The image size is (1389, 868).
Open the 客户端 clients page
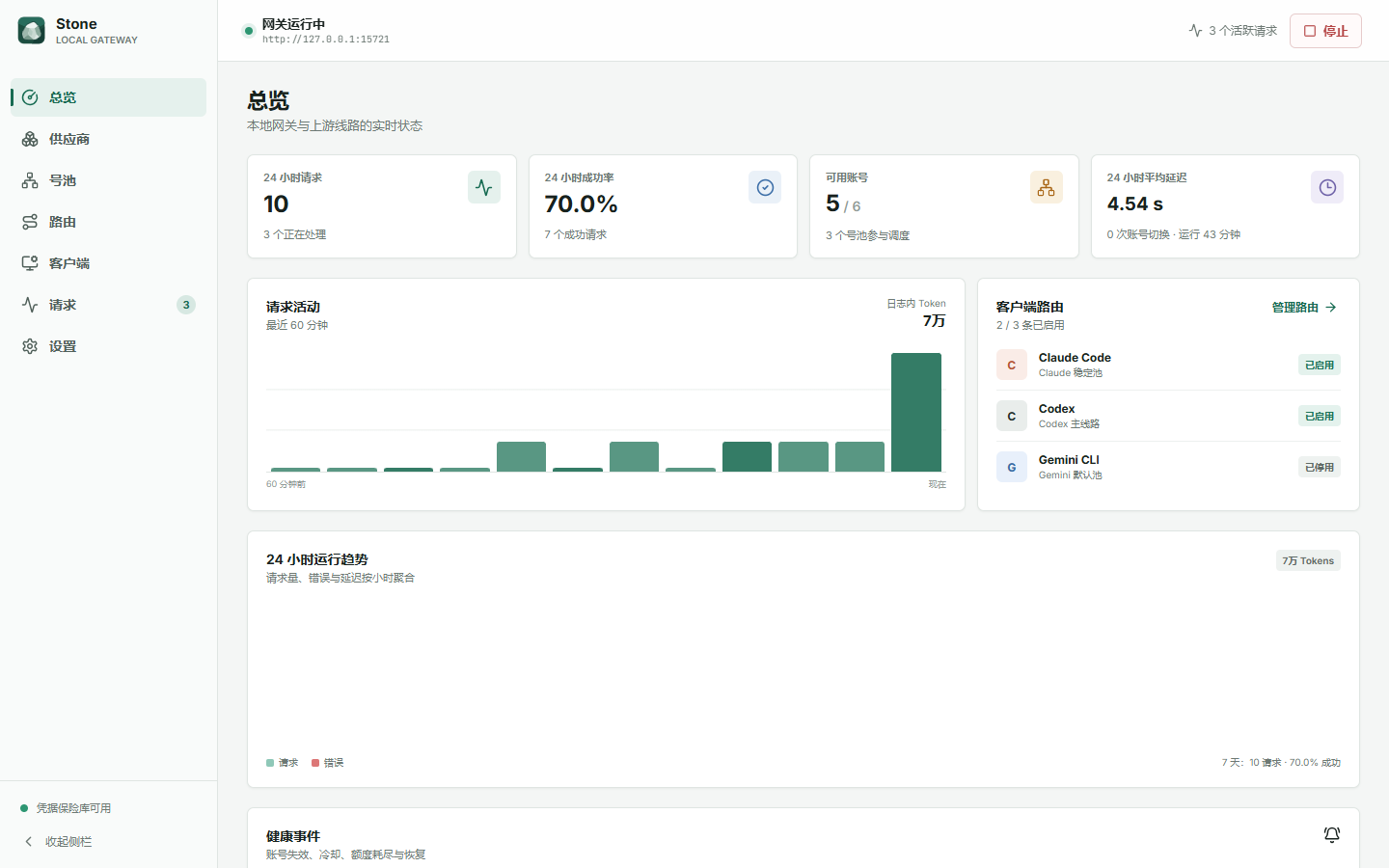click(x=108, y=263)
